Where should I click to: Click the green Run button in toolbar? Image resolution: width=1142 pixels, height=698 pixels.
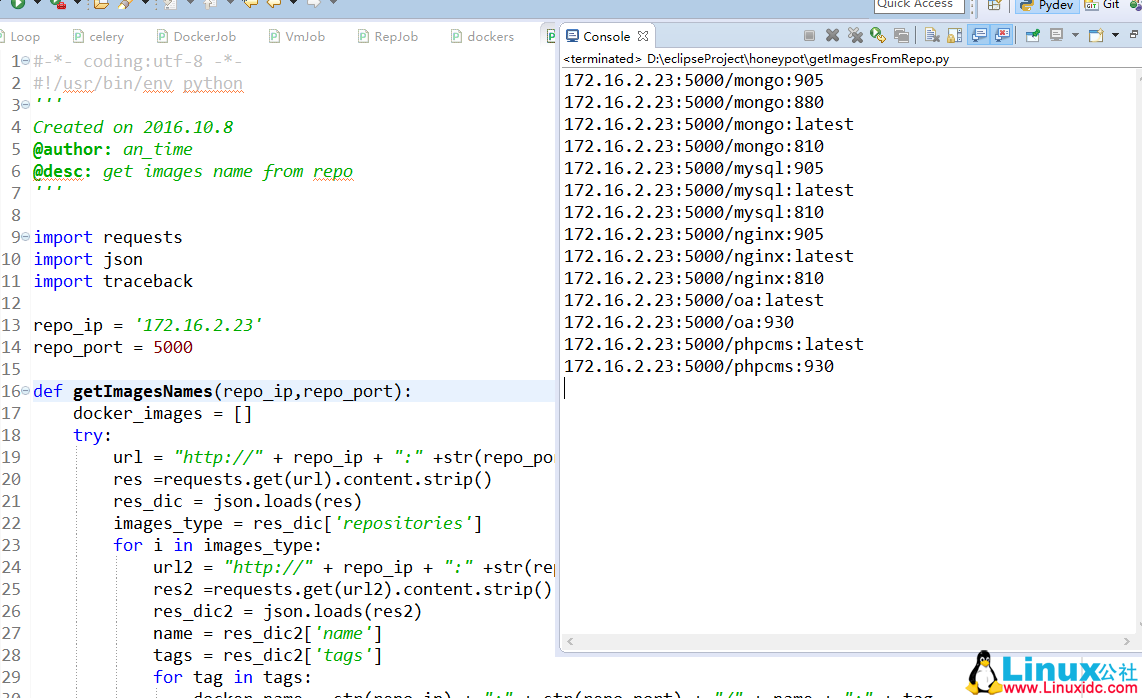(18, 4)
